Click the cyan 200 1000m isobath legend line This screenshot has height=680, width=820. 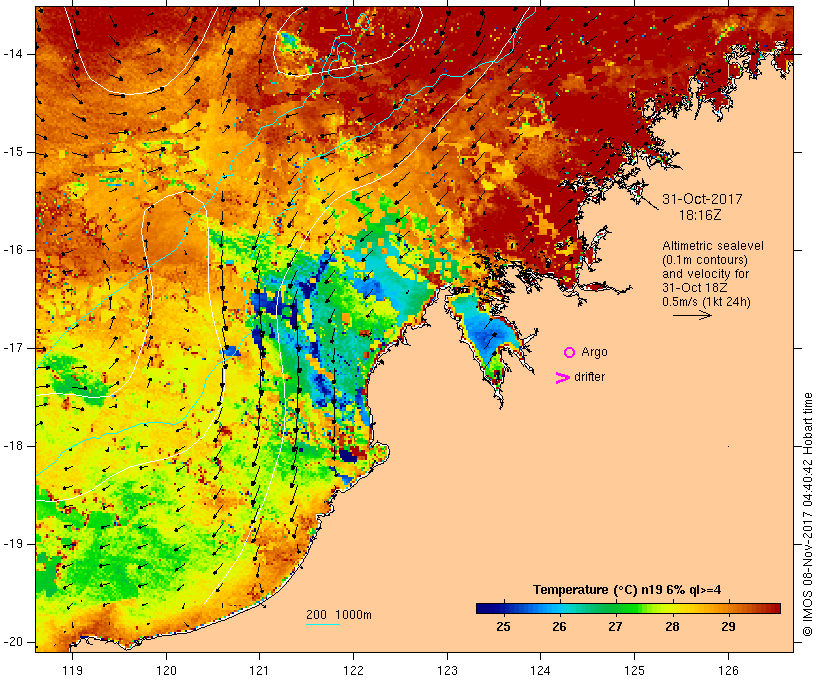[x=323, y=624]
